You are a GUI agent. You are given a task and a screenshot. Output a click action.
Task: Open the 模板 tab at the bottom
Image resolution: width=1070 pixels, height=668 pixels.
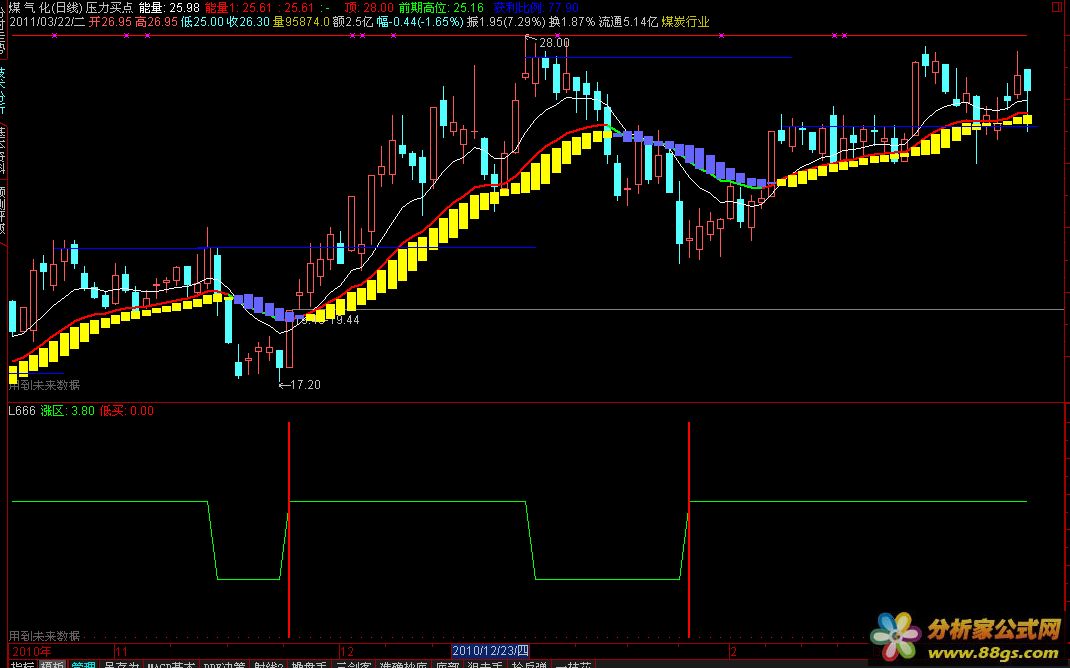[53, 665]
